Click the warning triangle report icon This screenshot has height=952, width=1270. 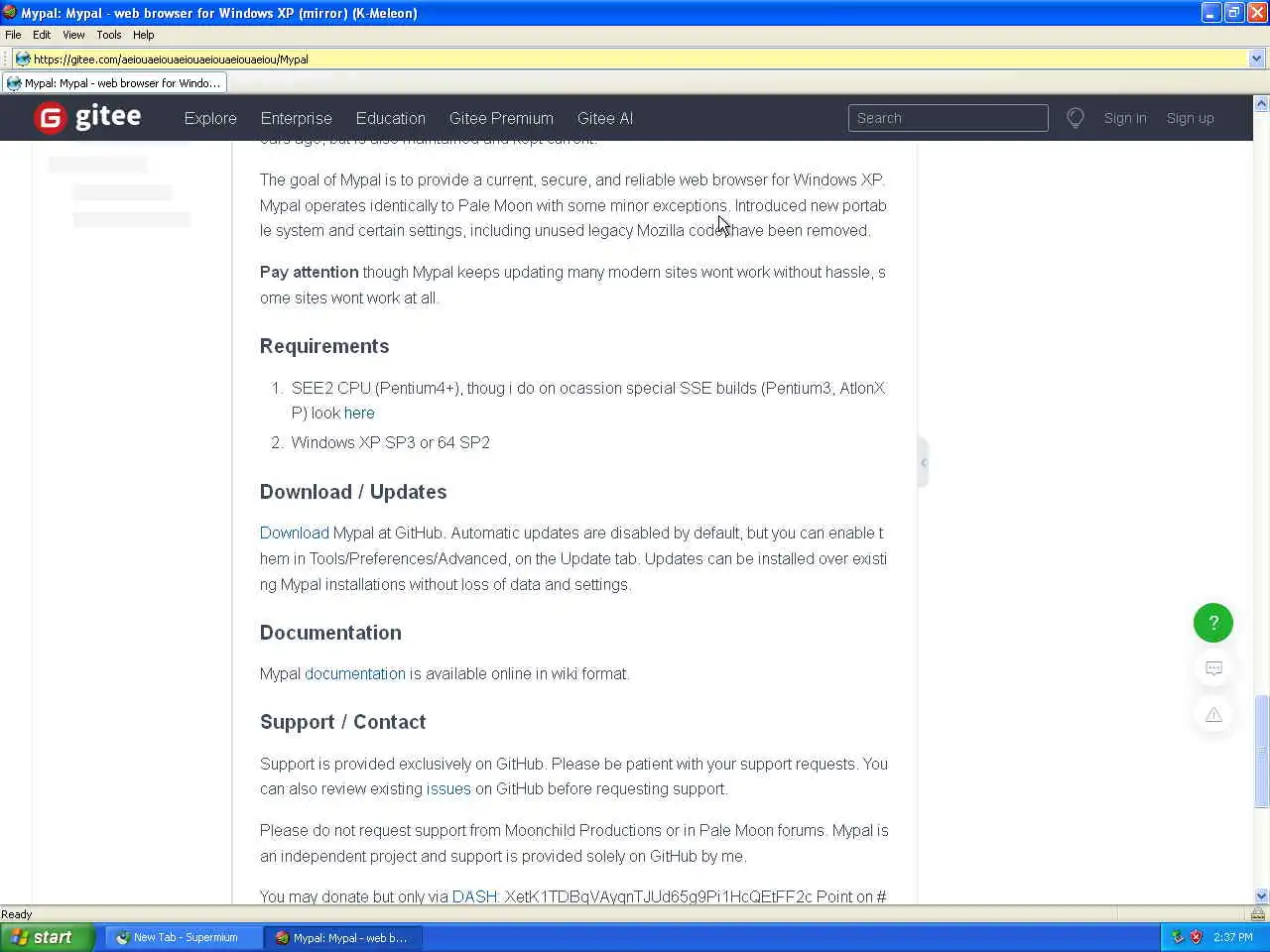(x=1213, y=714)
